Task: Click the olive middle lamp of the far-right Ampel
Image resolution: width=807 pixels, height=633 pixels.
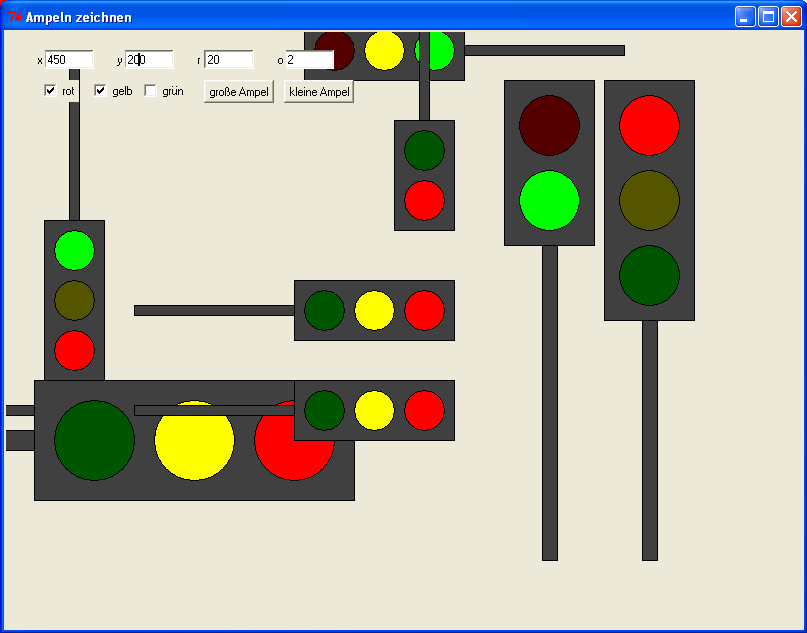Action: click(650, 200)
